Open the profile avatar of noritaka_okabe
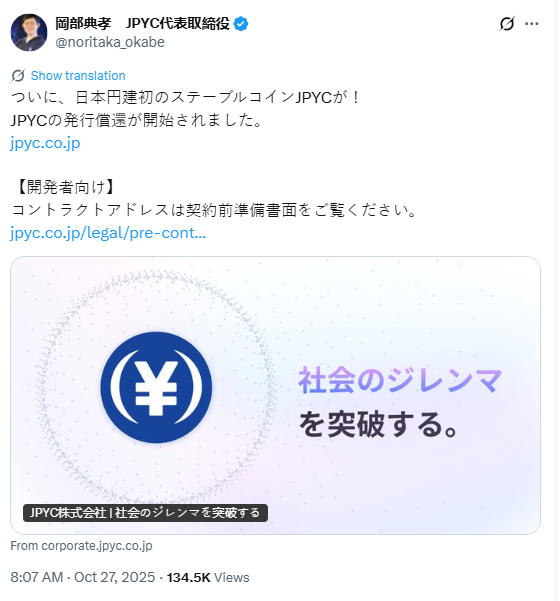Image resolution: width=560 pixels, height=601 pixels. pos(29,32)
